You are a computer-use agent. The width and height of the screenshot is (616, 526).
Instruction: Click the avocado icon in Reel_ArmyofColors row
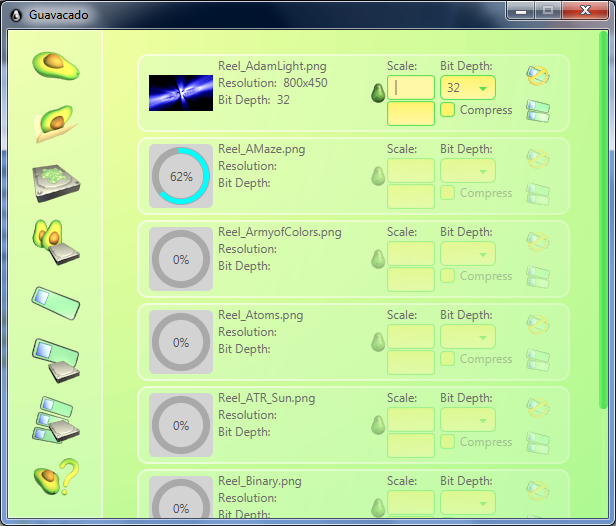378,259
